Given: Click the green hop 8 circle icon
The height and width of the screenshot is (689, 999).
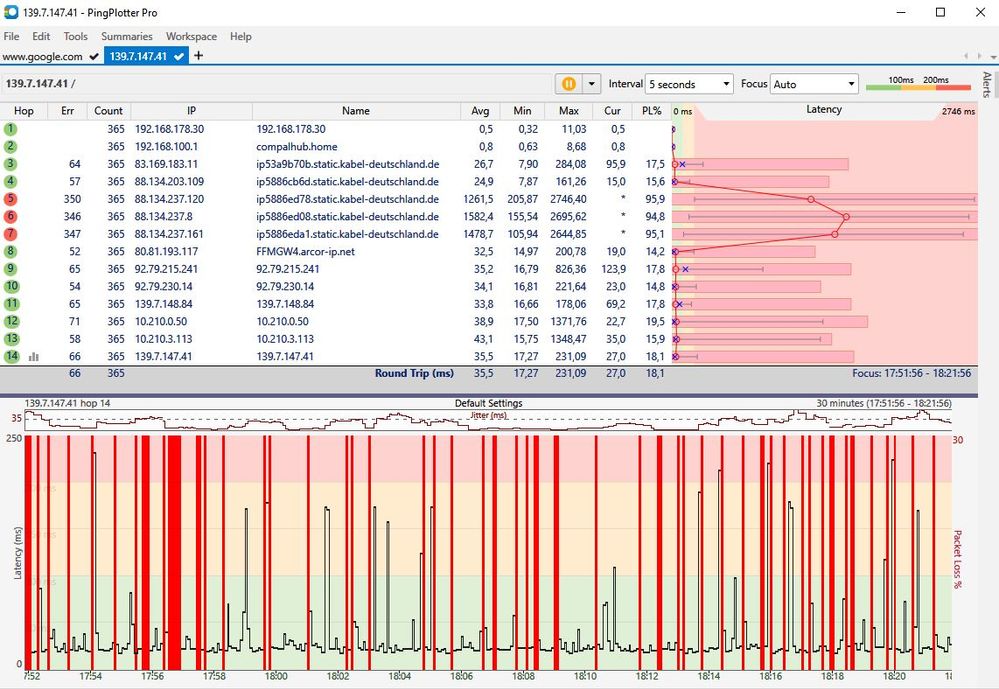Looking at the screenshot, I should (10, 251).
